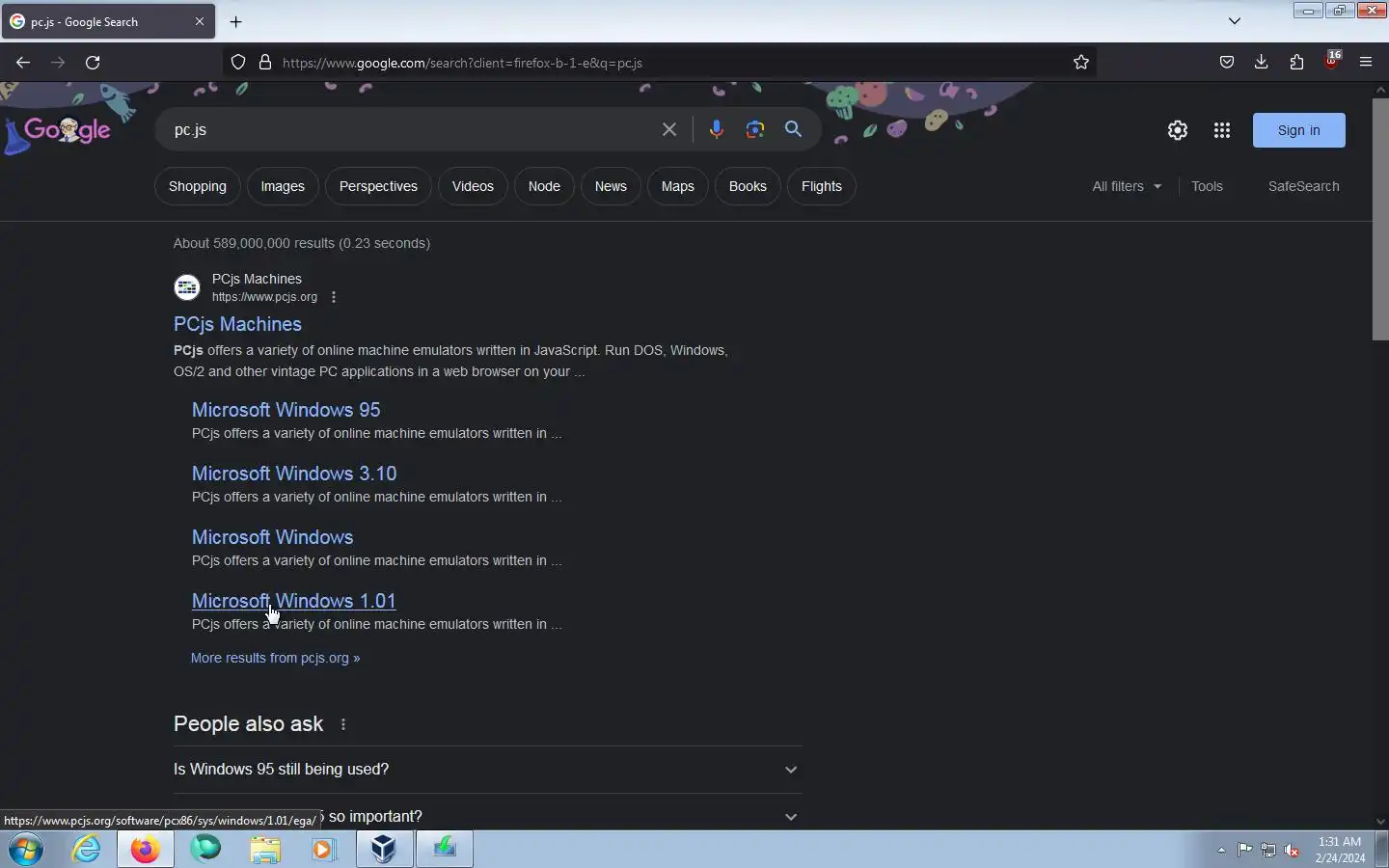Open VirtualBox icon in taskbar
This screenshot has width=1389, height=868.
[x=384, y=850]
